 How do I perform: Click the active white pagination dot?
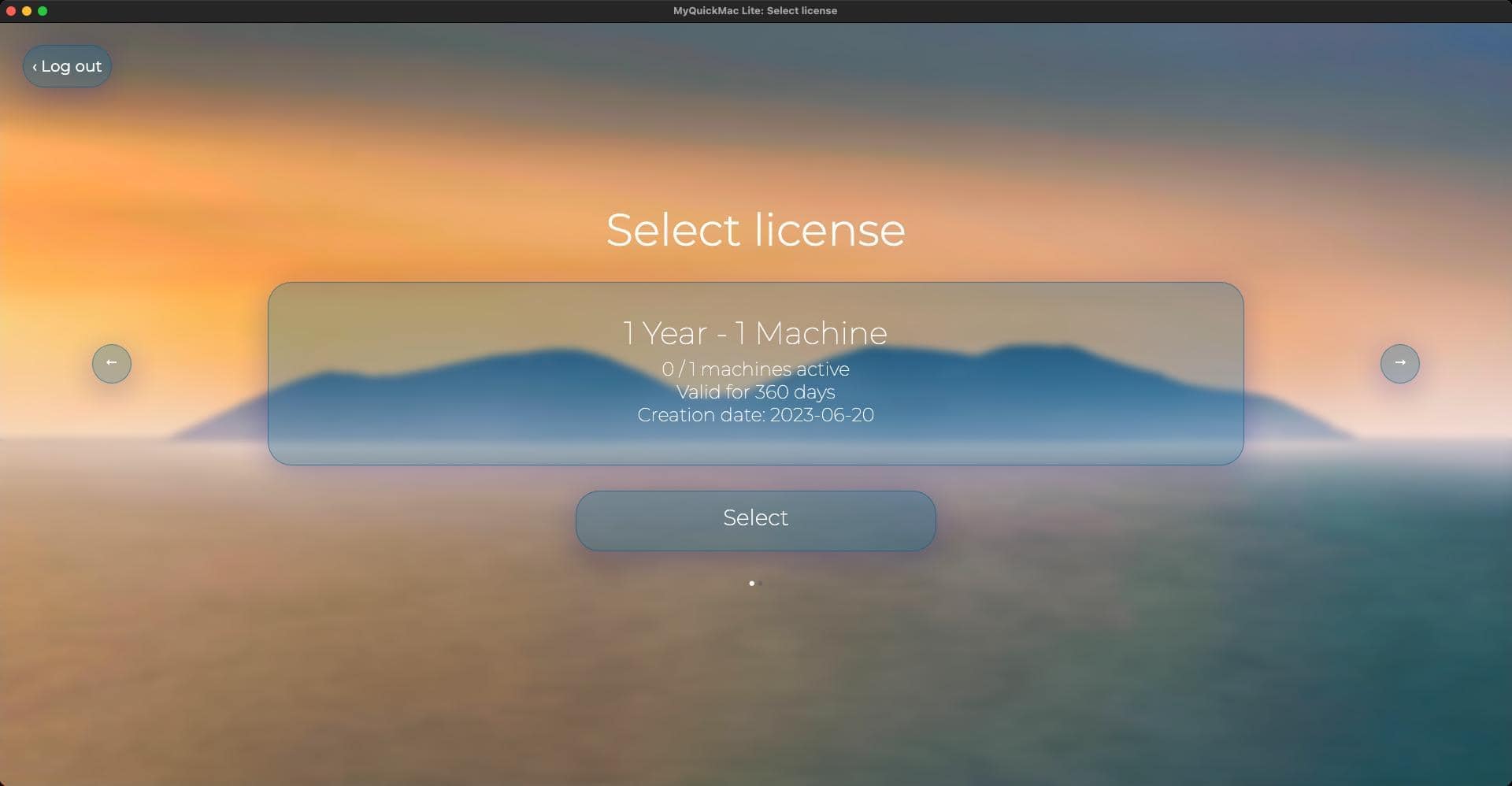coord(751,584)
